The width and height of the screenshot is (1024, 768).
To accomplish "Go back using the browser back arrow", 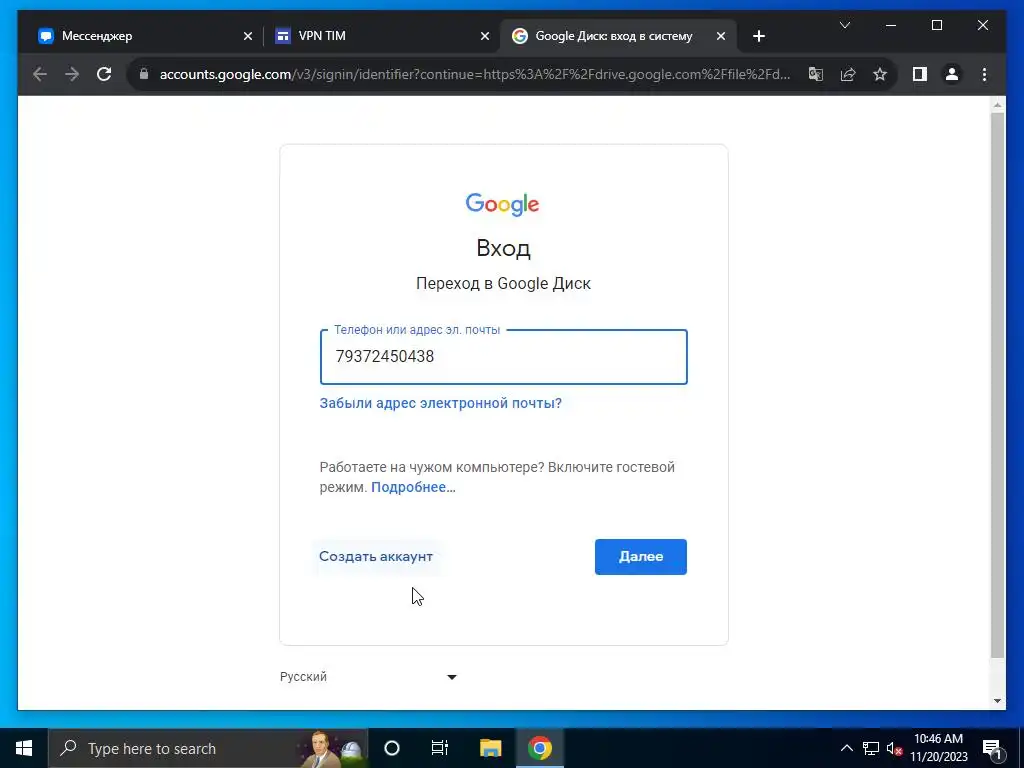I will click(x=40, y=74).
